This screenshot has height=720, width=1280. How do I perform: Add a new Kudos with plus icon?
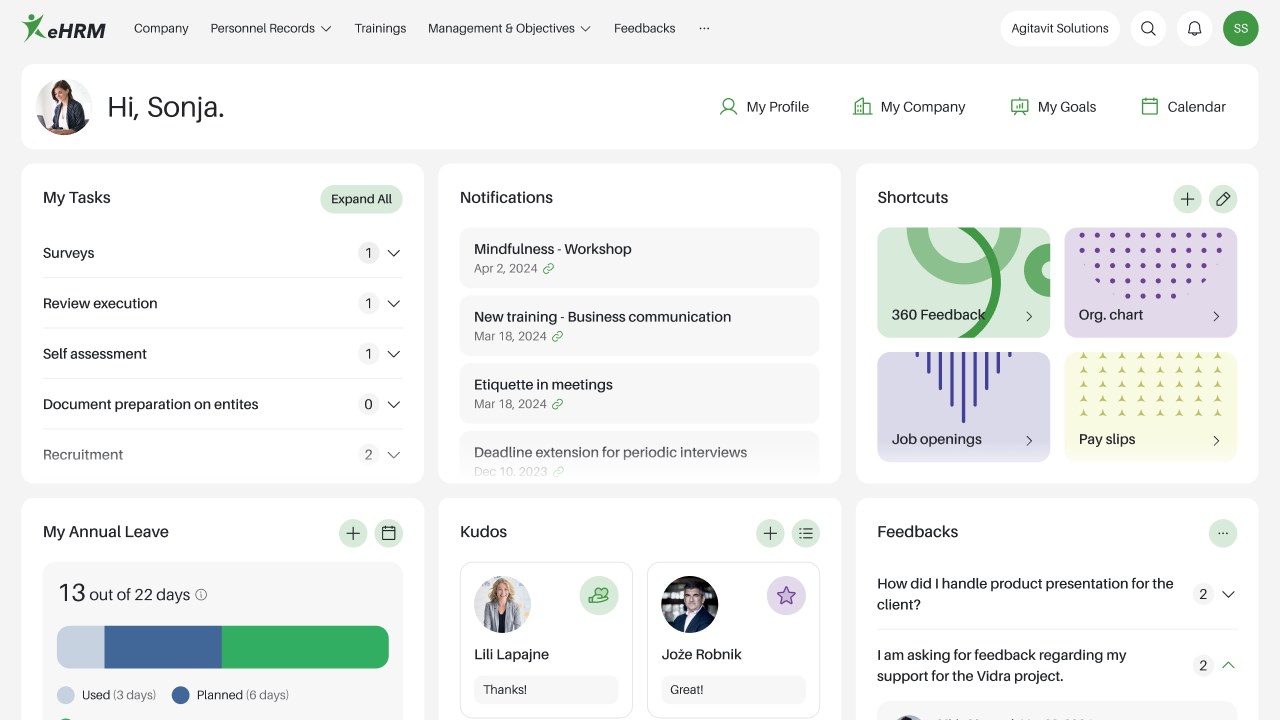click(770, 533)
